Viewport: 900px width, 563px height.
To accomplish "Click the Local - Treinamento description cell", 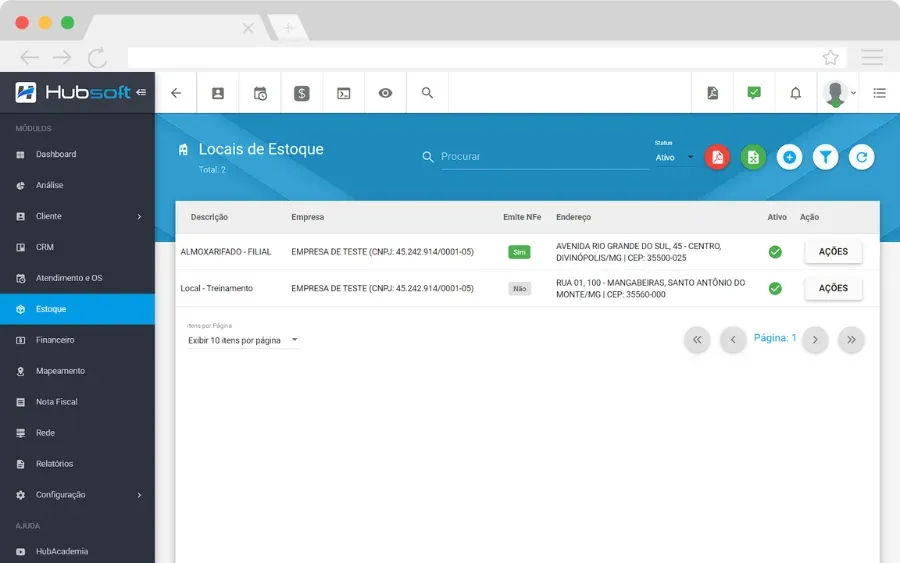I will click(x=216, y=289).
